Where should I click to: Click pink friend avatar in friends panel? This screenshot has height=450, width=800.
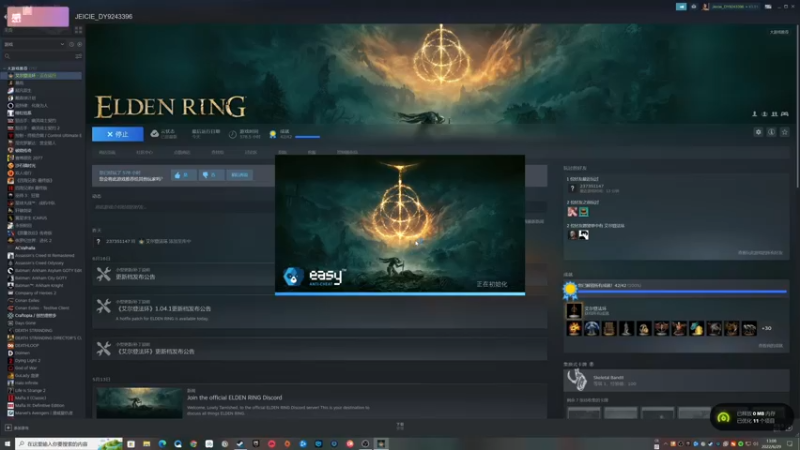(x=572, y=212)
